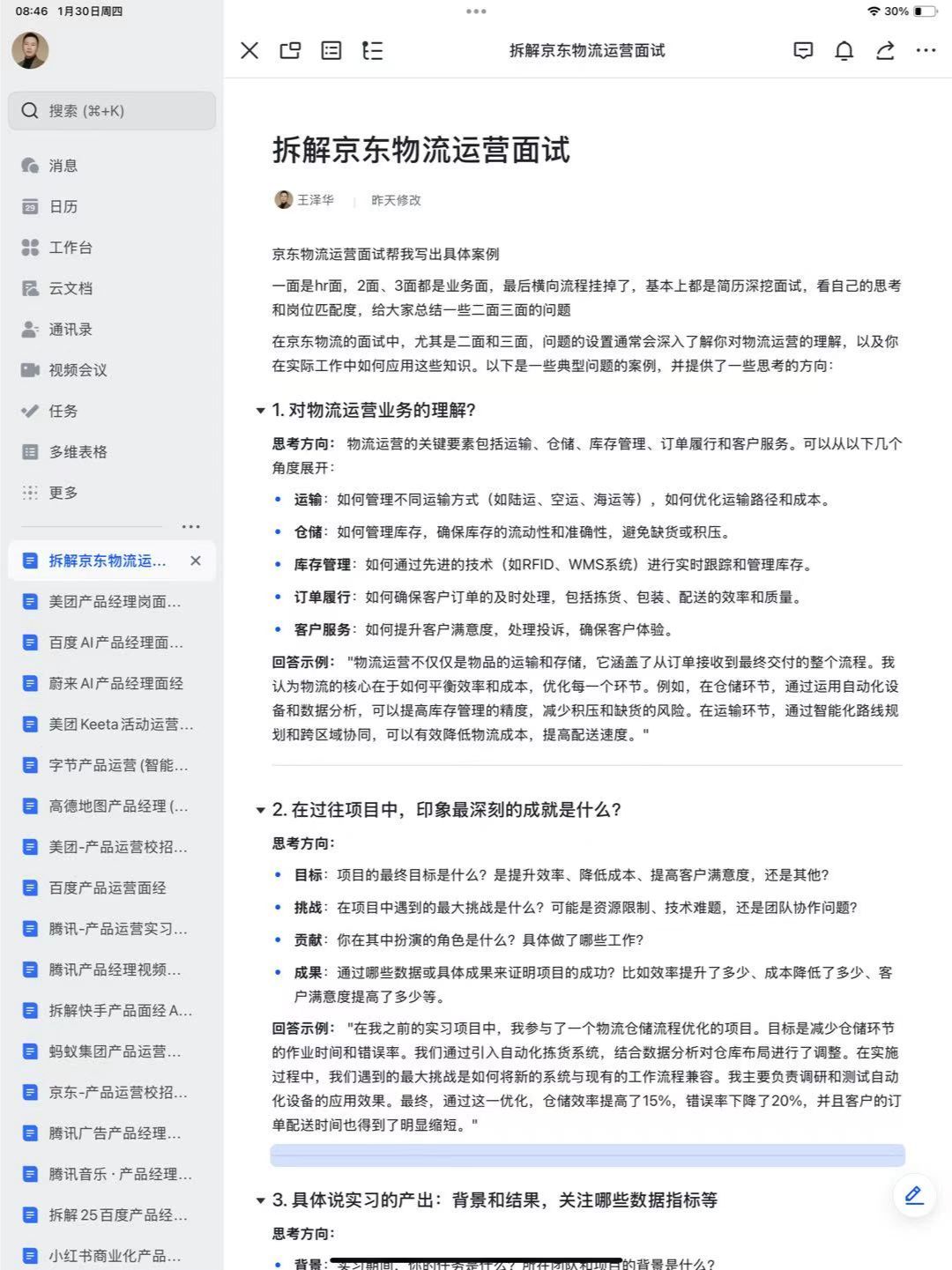The image size is (952, 1270).
Task: Click the document title 拆解京东物流运营面试 heading
Action: 421,150
